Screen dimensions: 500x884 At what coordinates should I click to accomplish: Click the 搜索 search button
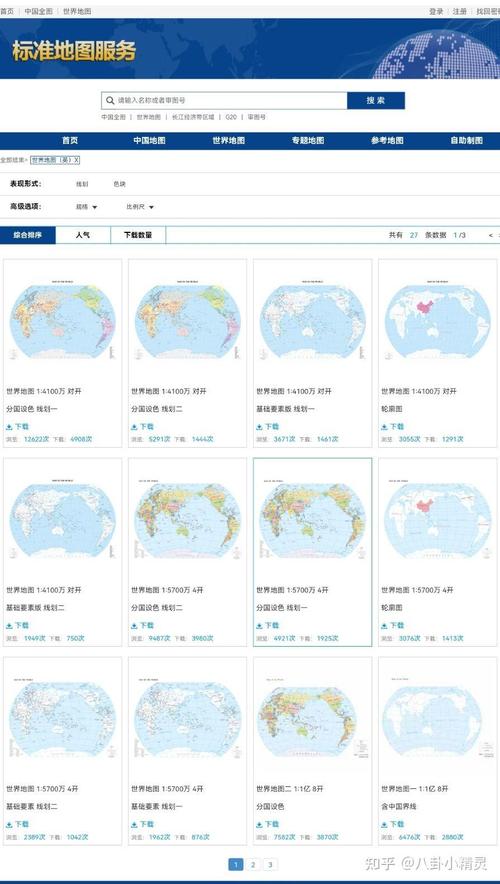pos(376,100)
